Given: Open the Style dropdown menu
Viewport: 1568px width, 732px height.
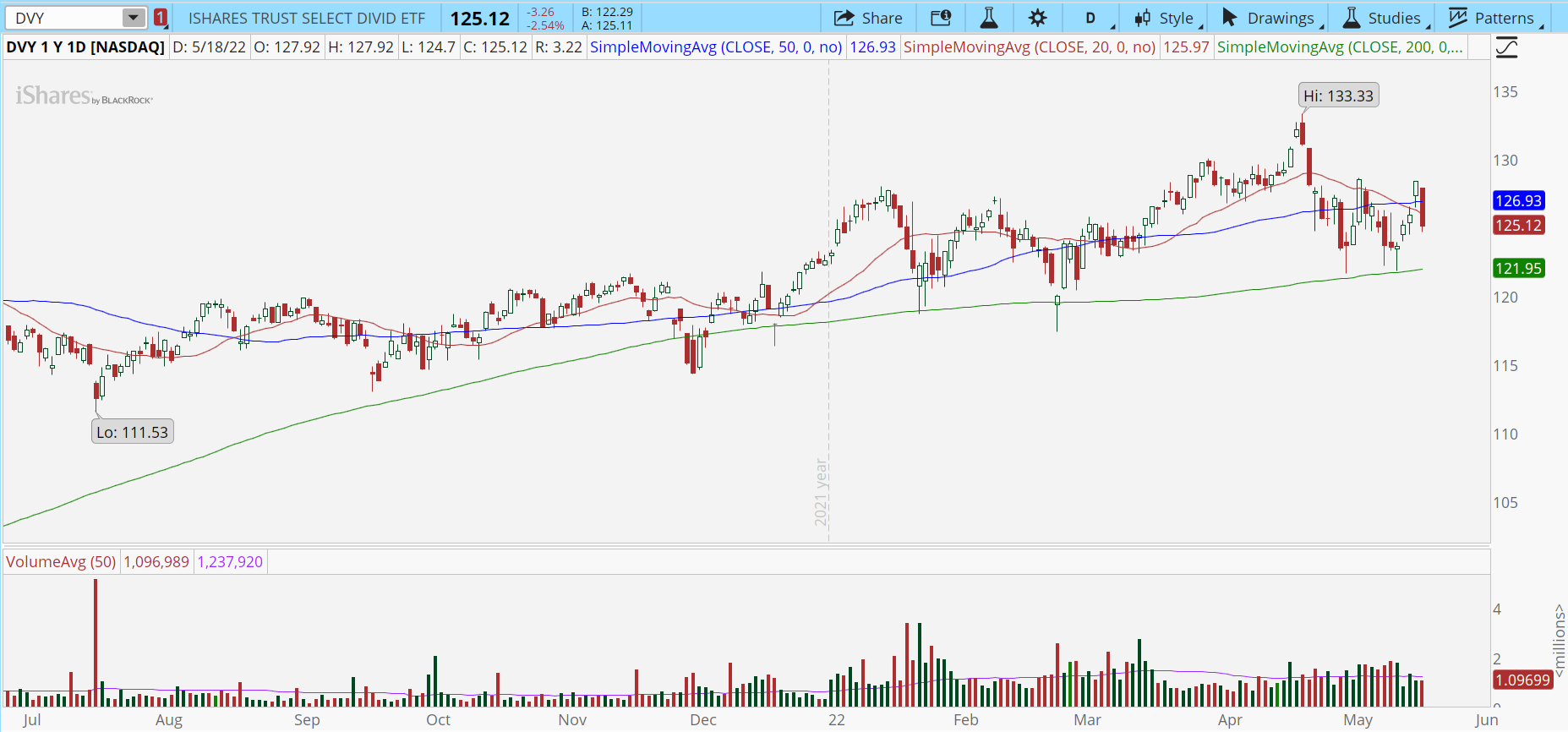Looking at the screenshot, I should point(1168,18).
